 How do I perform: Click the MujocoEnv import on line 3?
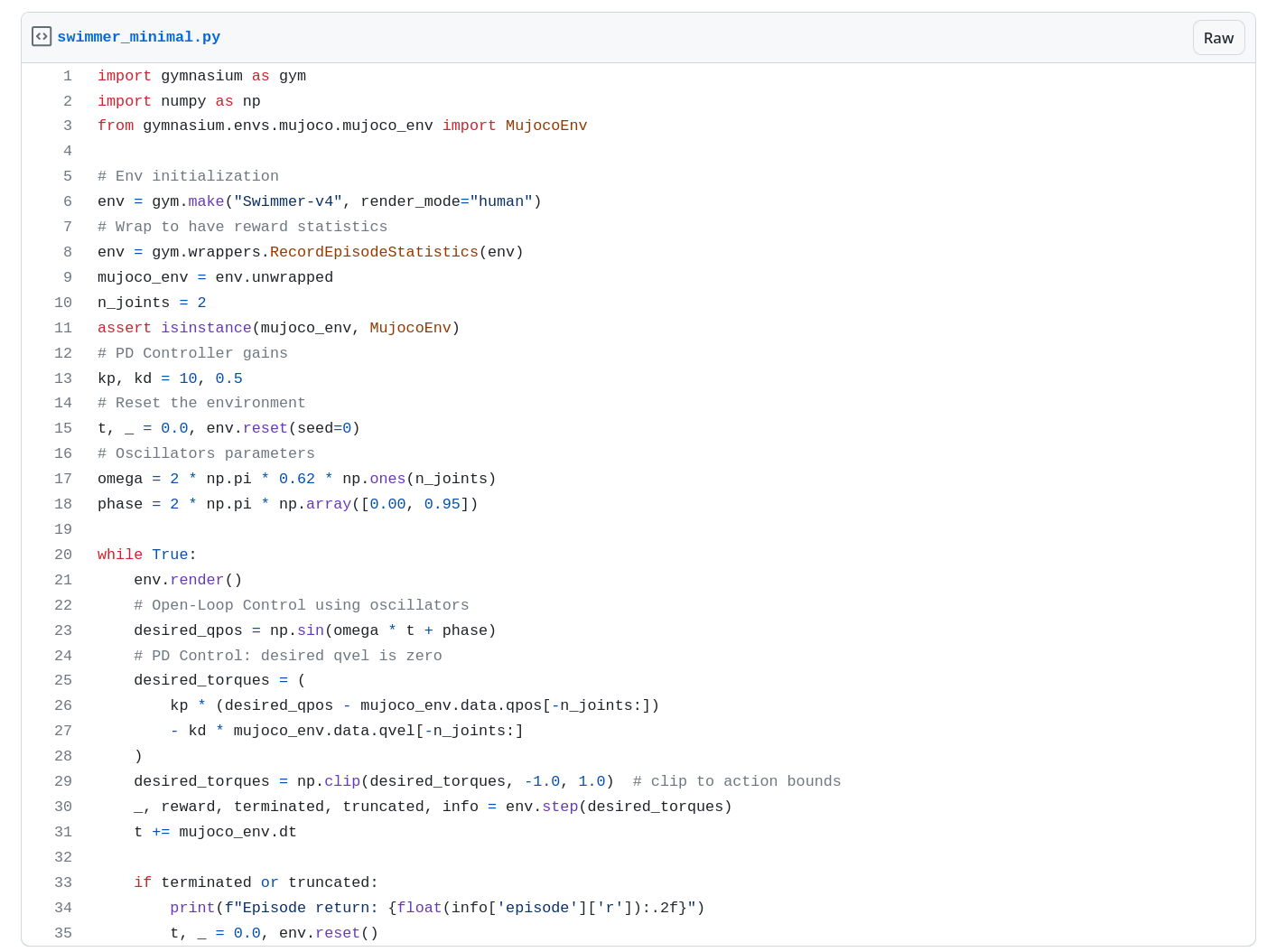[x=546, y=126]
